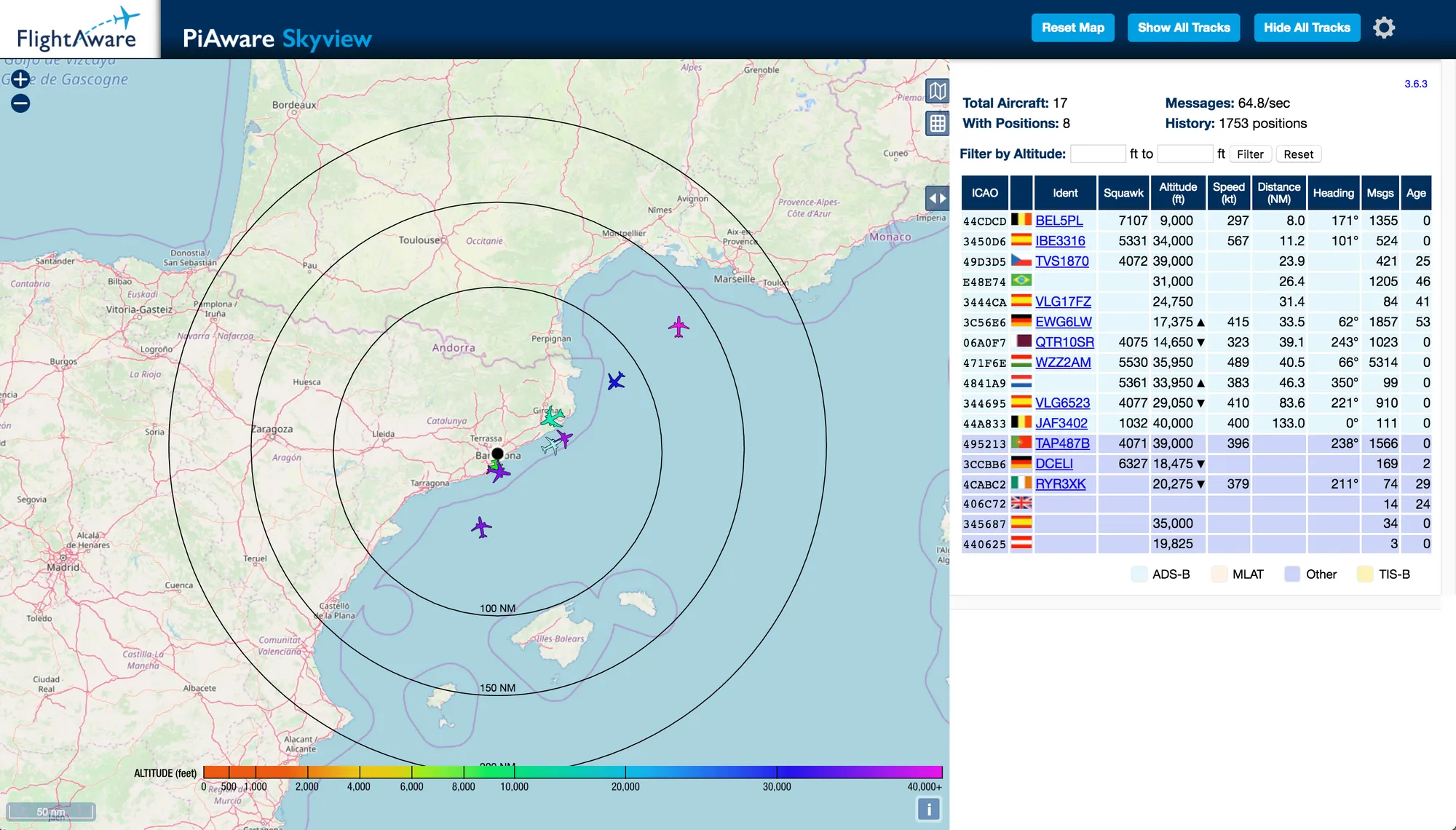The width and height of the screenshot is (1456, 830).
Task: Click the altitude color scale bar
Action: [x=573, y=772]
